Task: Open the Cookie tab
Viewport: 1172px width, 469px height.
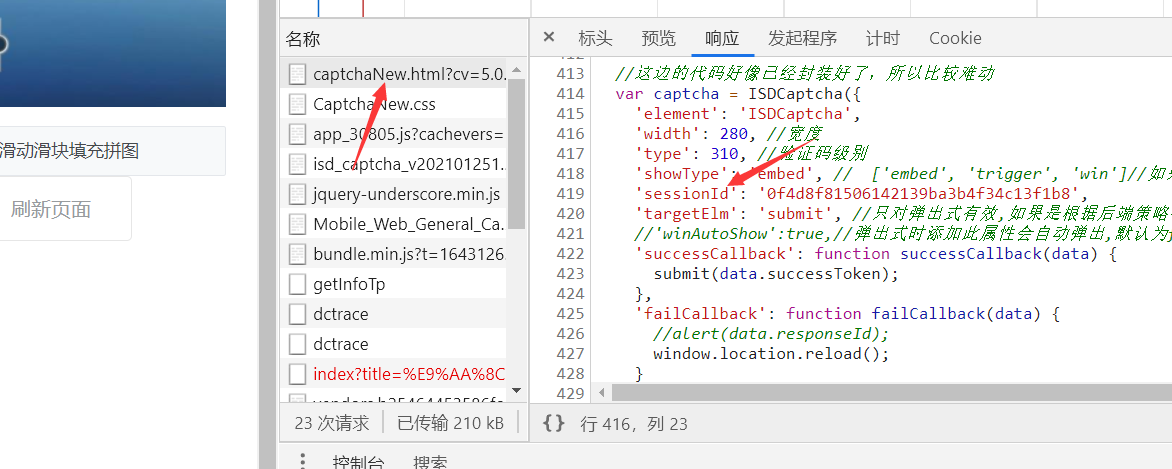Action: pos(955,38)
